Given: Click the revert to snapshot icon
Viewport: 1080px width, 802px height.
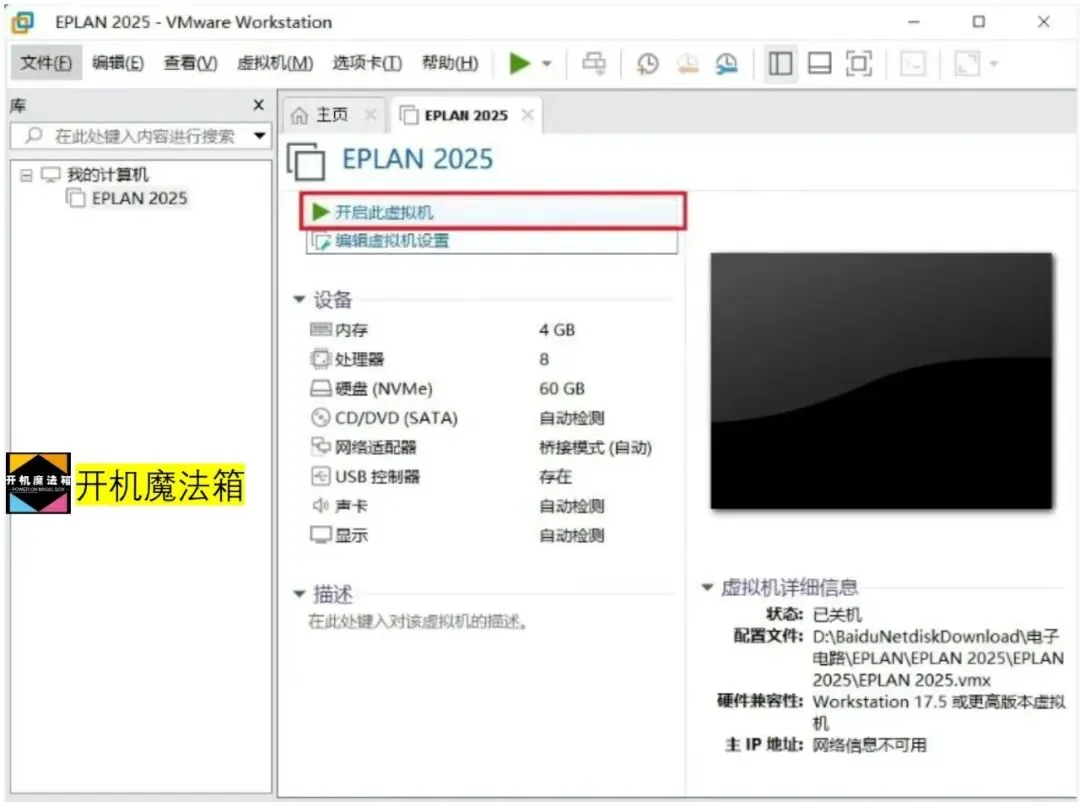Looking at the screenshot, I should (687, 63).
